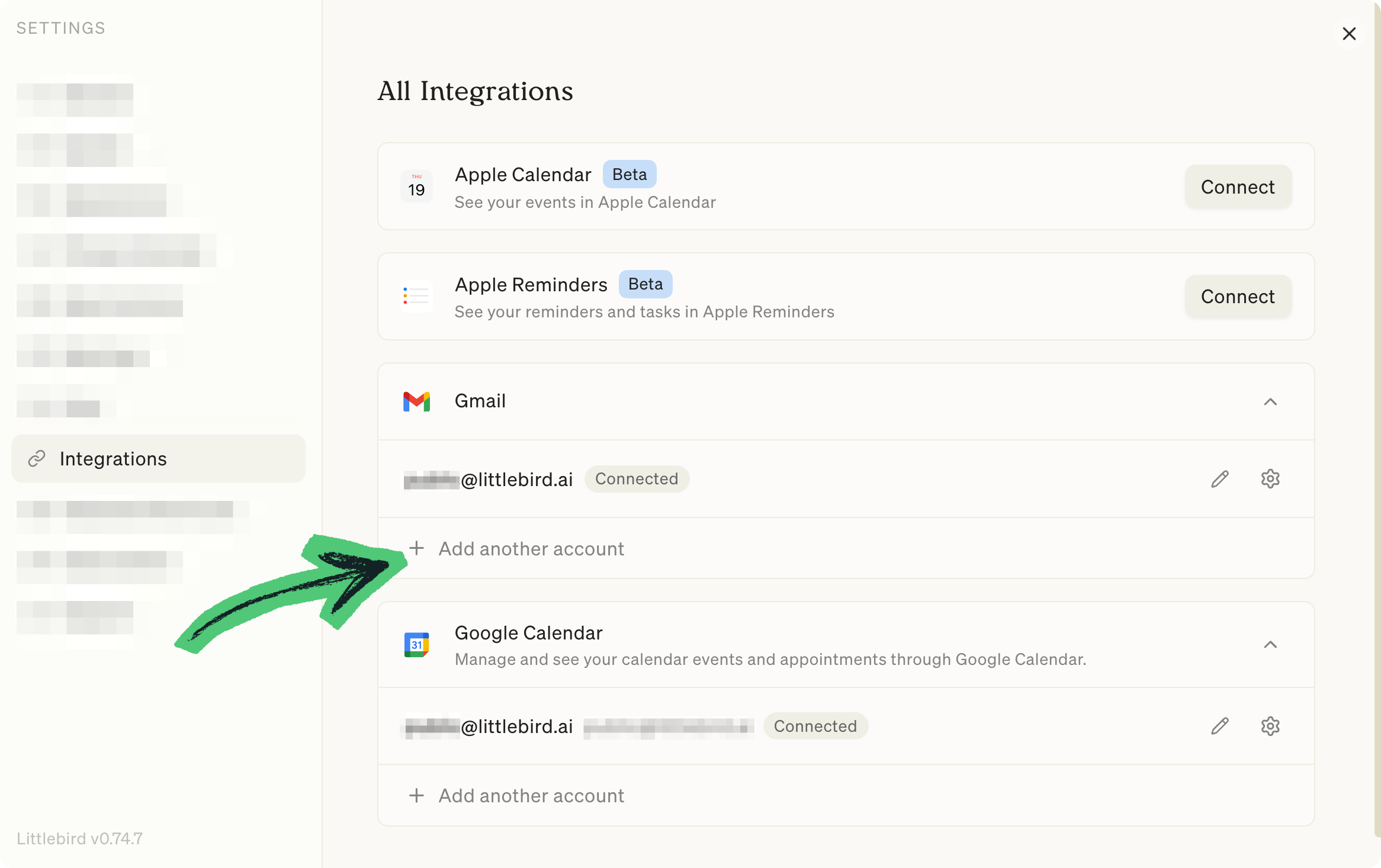1381x868 pixels.
Task: Add another account to Gmail
Action: [531, 549]
